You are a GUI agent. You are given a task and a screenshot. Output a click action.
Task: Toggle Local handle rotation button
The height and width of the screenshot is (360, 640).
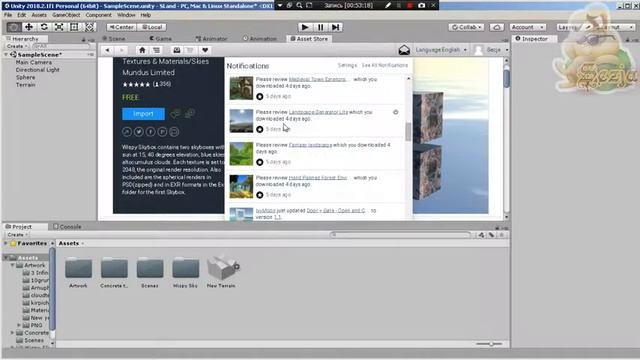[x=152, y=27]
